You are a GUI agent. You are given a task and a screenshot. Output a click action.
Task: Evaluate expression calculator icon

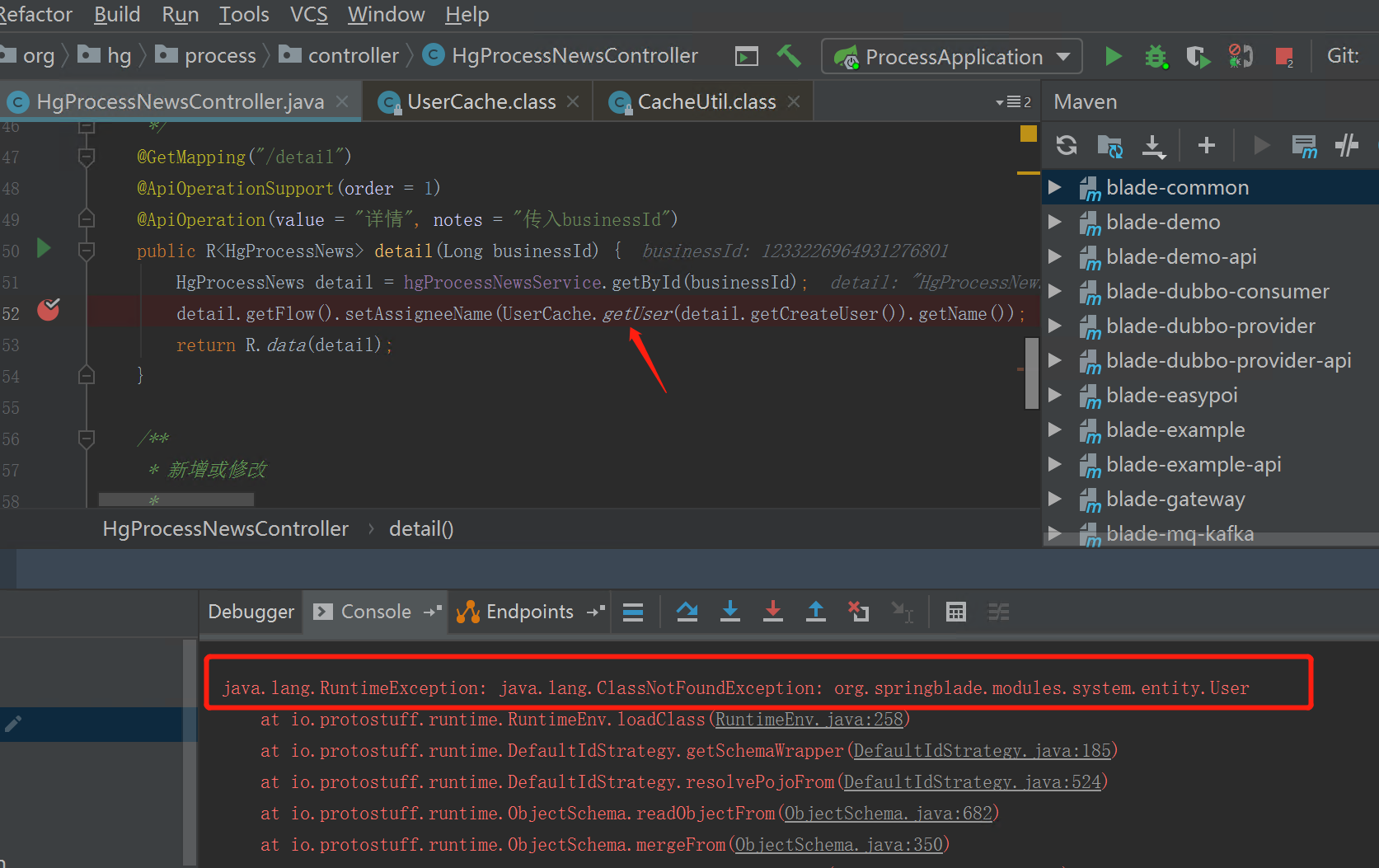(956, 612)
